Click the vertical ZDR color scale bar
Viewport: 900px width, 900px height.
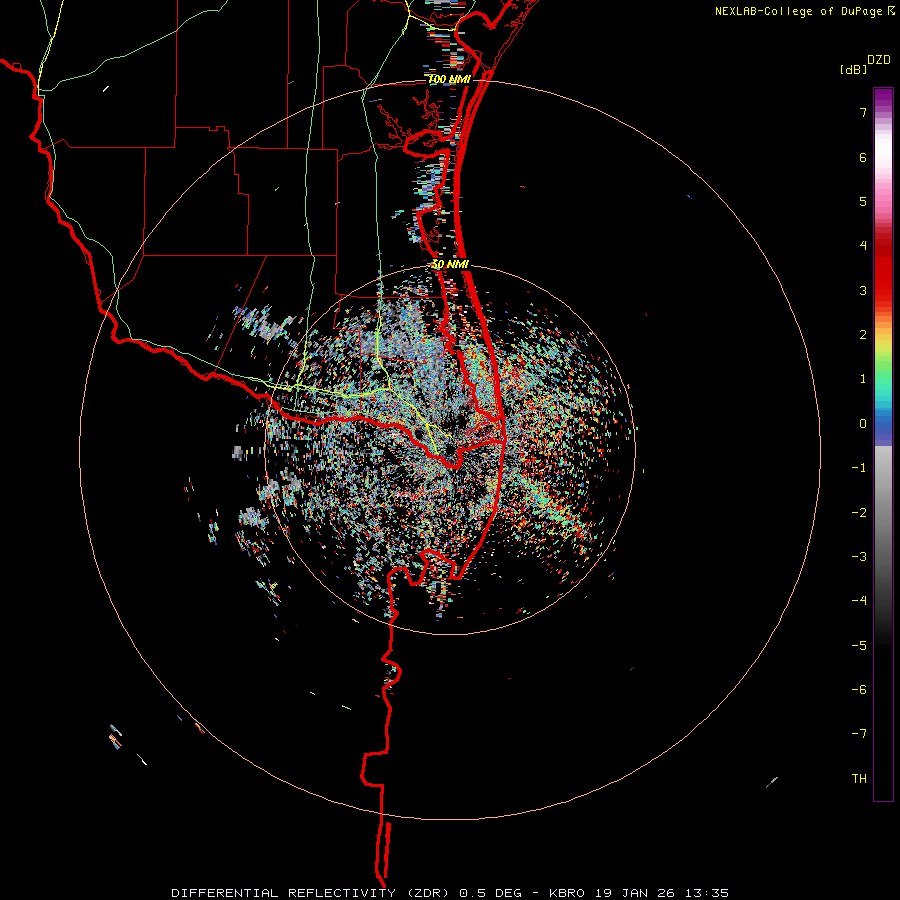click(x=883, y=444)
